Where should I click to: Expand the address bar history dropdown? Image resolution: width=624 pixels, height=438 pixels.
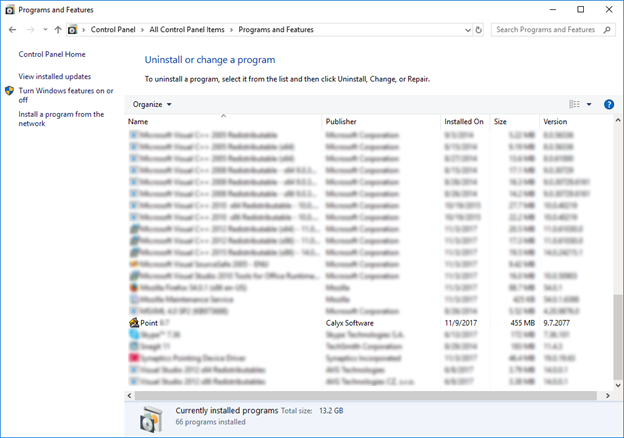coord(468,30)
